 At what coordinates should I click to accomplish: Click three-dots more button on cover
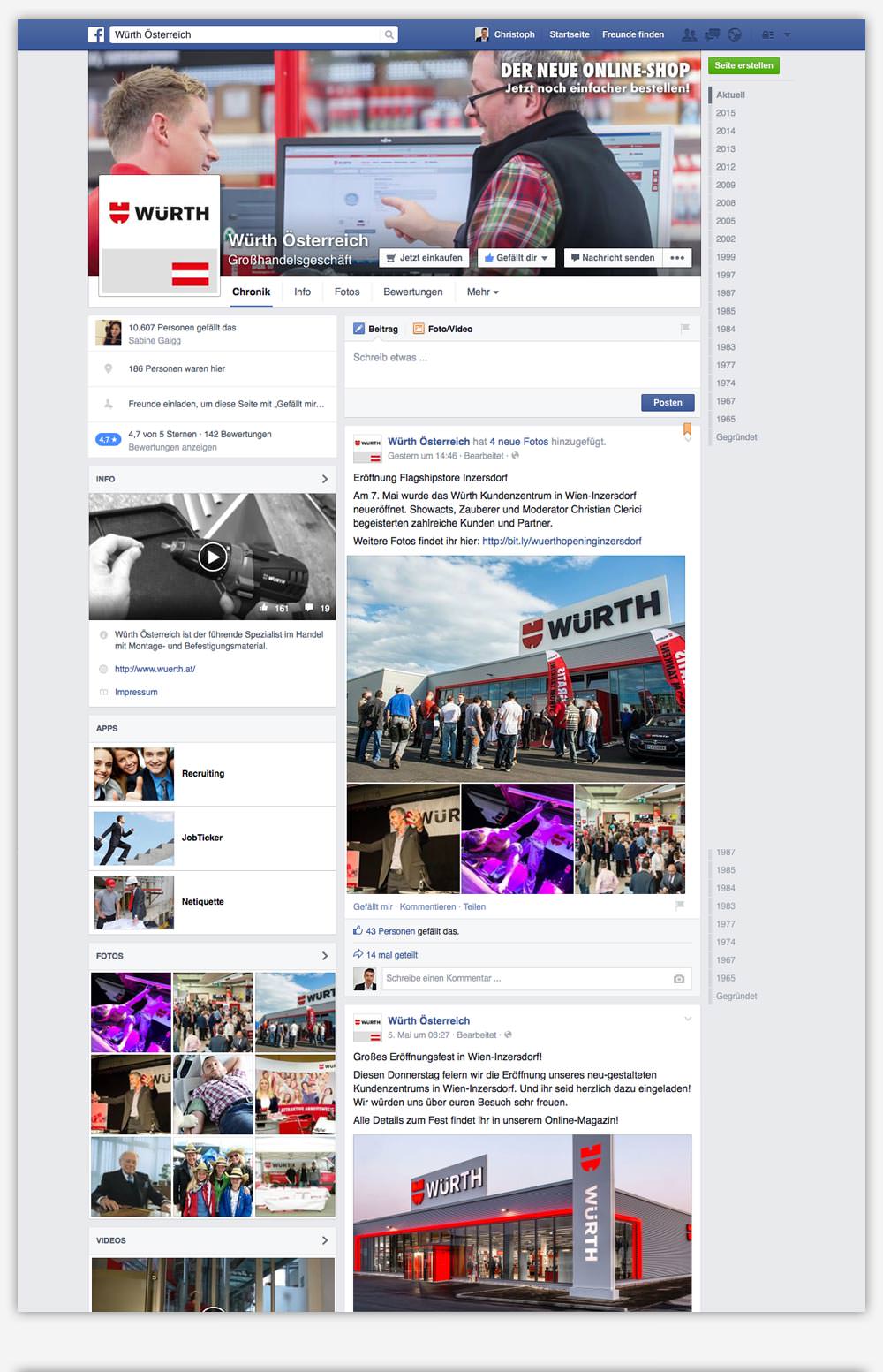[677, 258]
